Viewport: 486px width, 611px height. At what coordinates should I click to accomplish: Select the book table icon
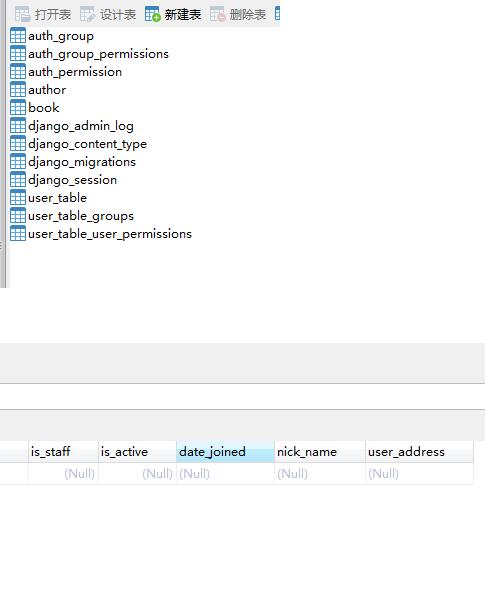coord(18,108)
